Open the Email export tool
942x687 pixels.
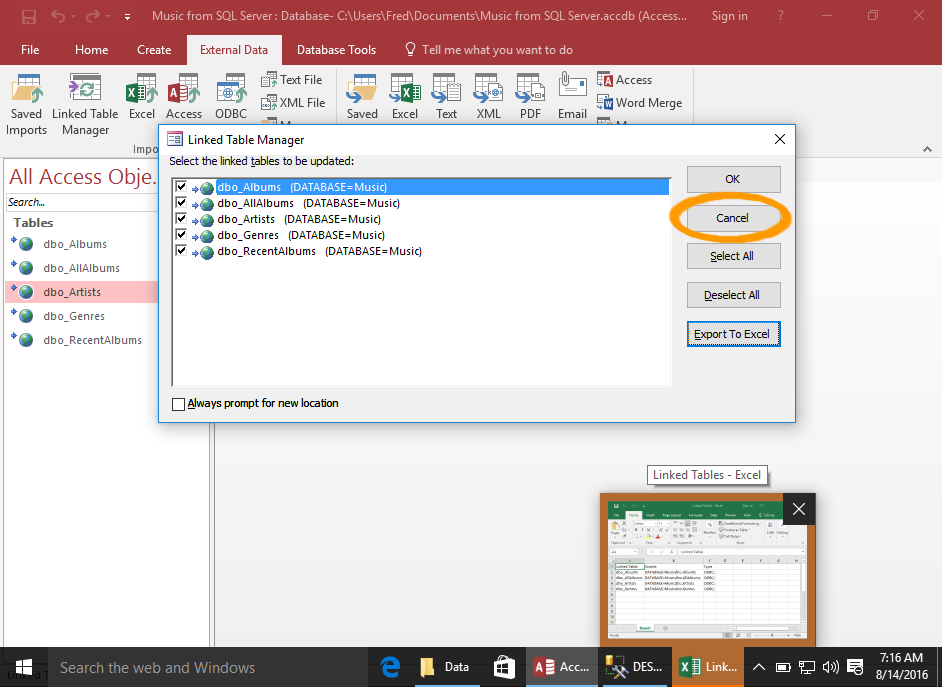point(572,95)
